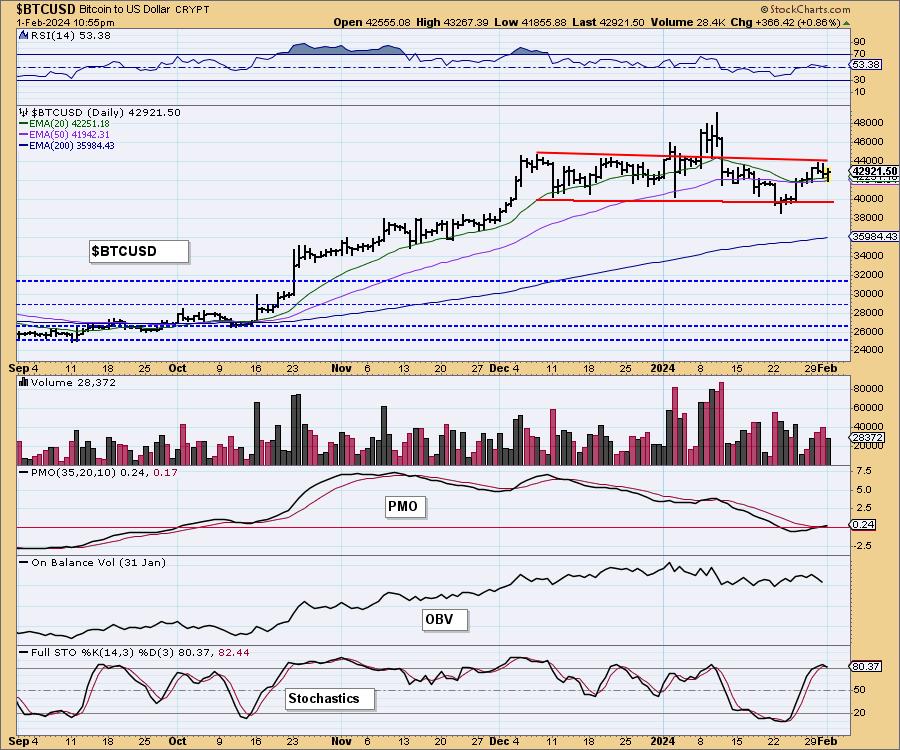900x750 pixels.
Task: Click the 80.37 stochastics value tag
Action: pyautogui.click(x=867, y=666)
